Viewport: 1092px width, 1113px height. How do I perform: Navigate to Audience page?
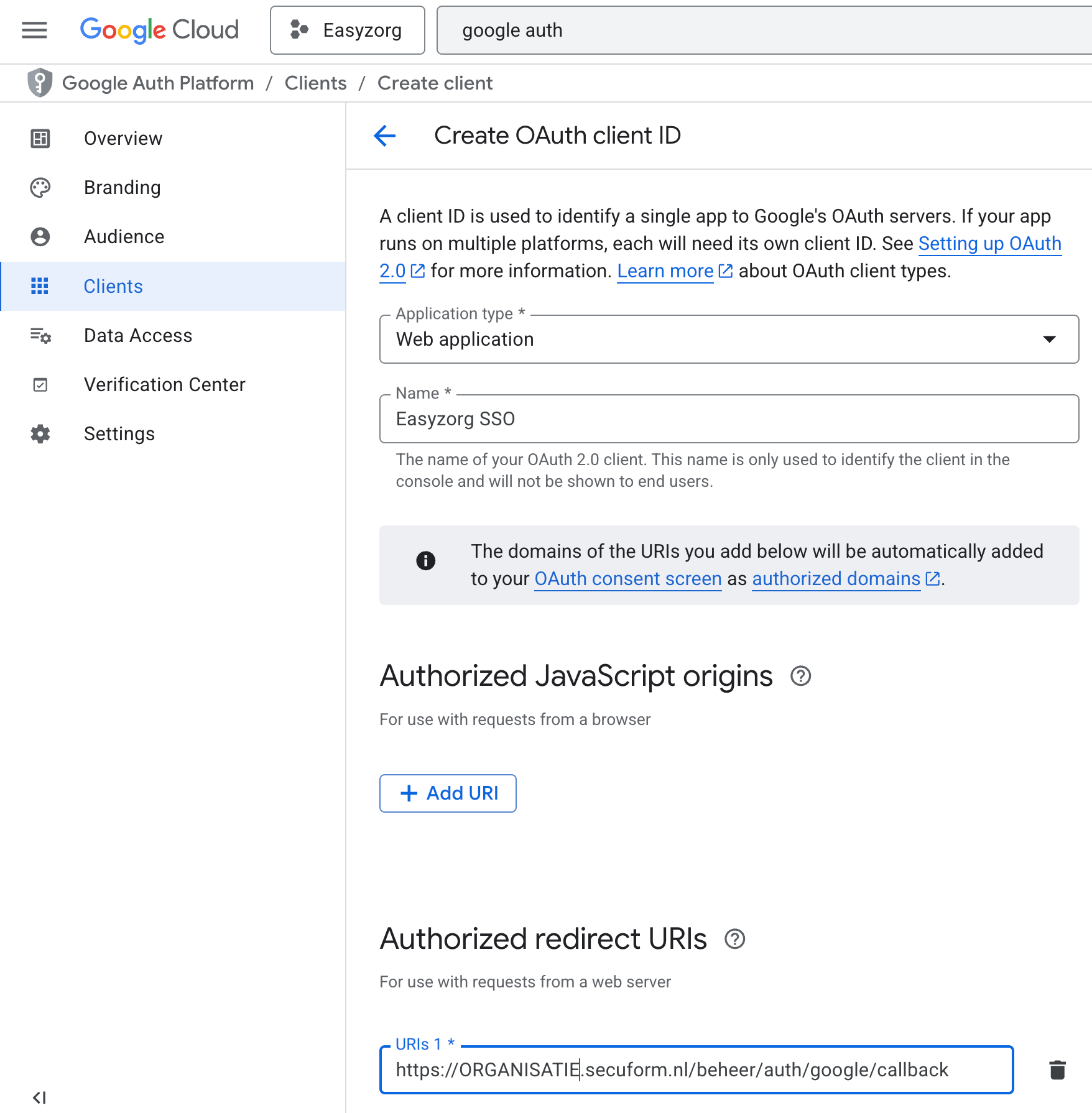(124, 237)
